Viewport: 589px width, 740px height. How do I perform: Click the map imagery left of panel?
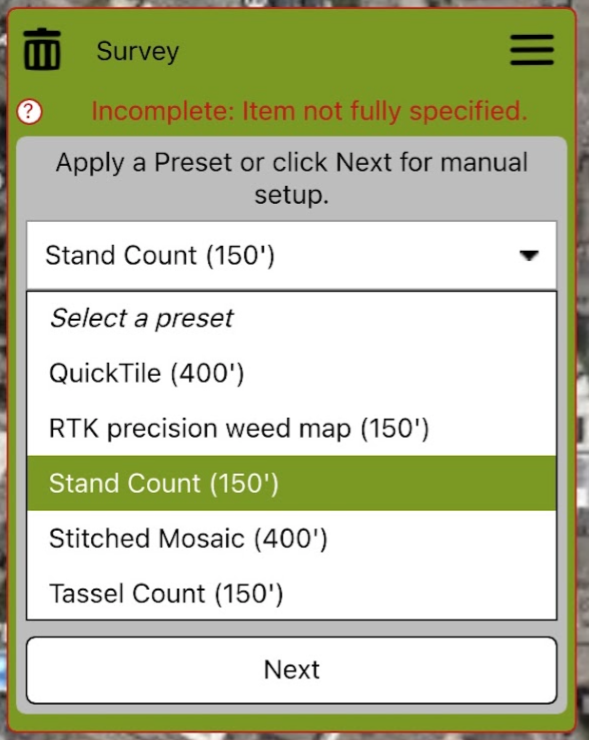point(3,378)
